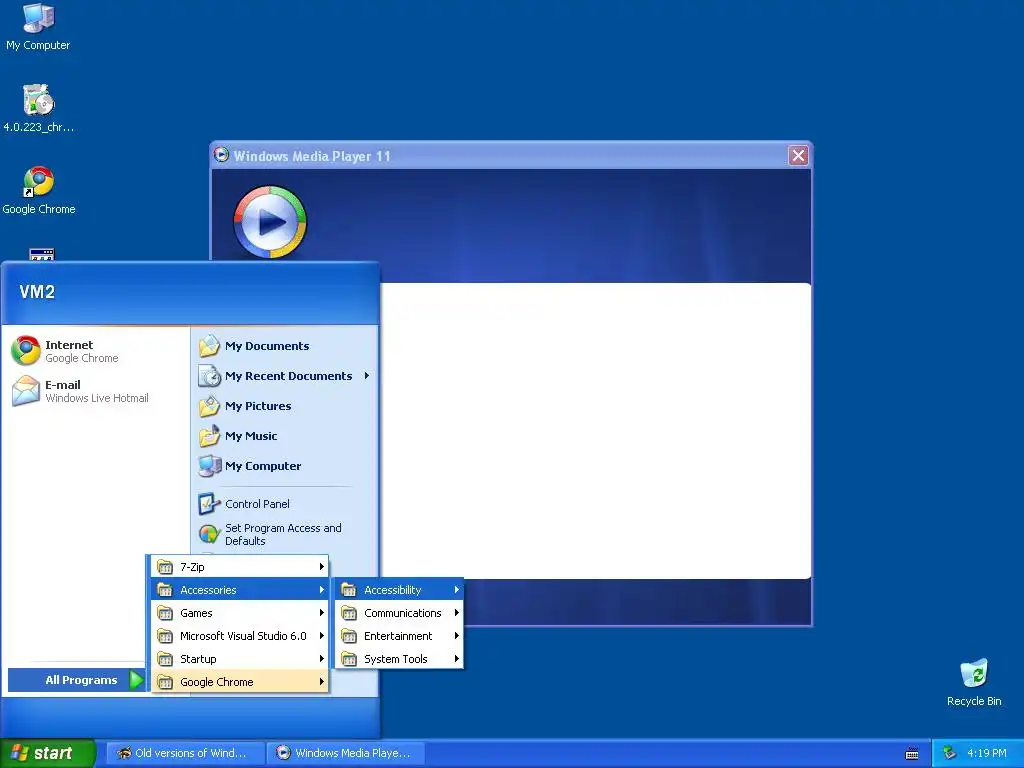Image resolution: width=1024 pixels, height=768 pixels.
Task: Expand Communications submenu arrow
Action: point(456,613)
